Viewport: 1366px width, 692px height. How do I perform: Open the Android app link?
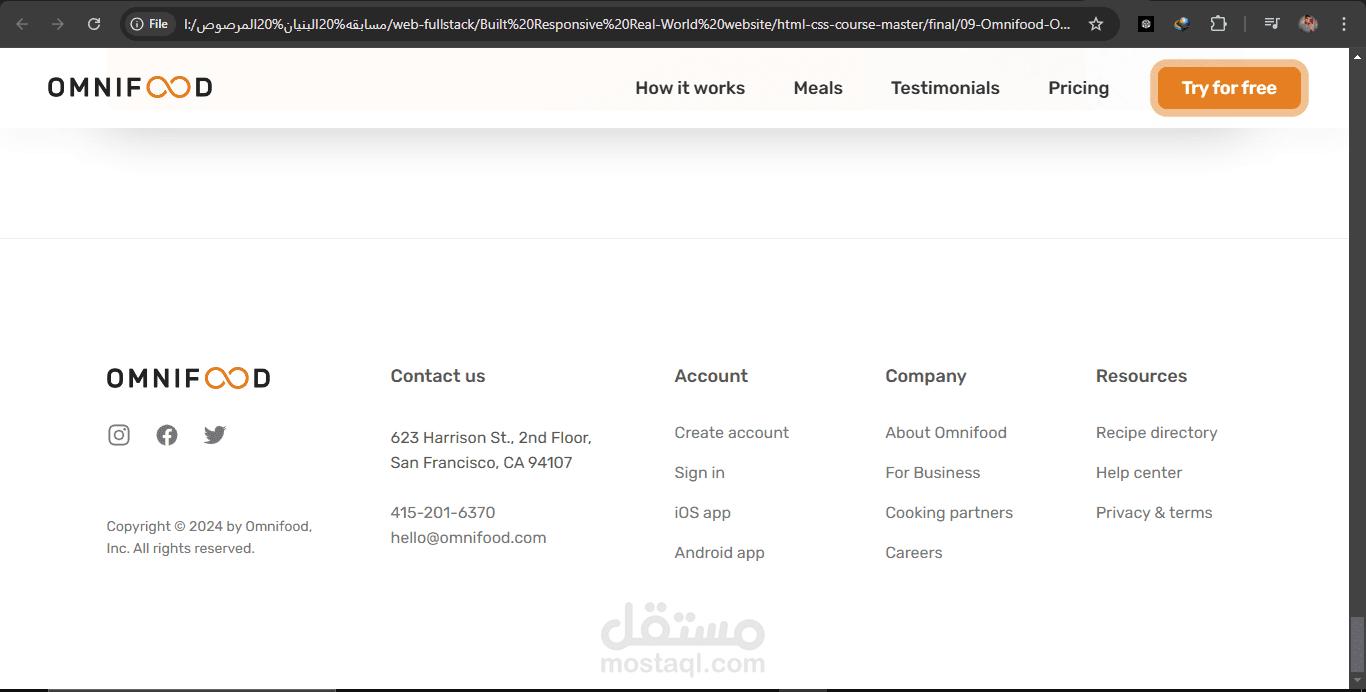pos(719,553)
